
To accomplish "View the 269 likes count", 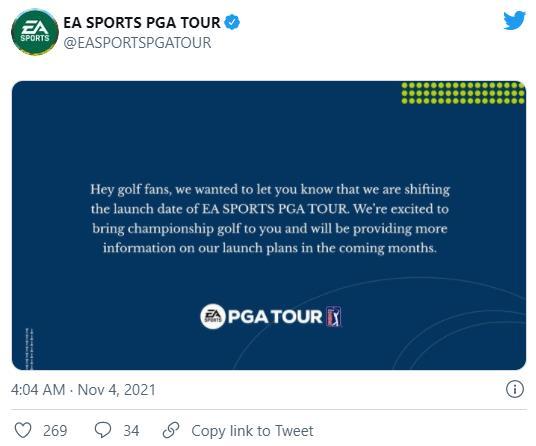I will point(55,431).
